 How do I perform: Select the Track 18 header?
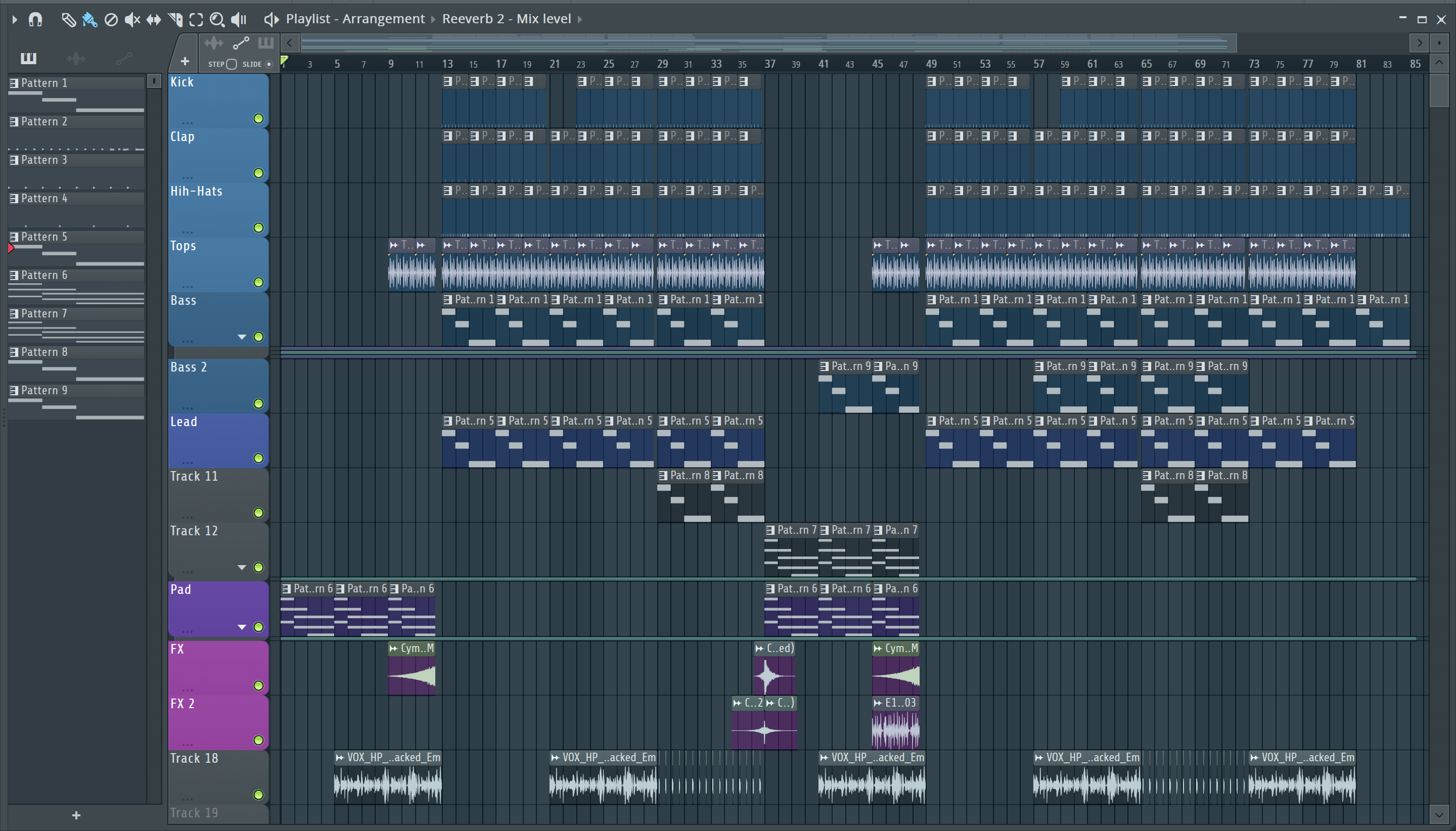218,777
